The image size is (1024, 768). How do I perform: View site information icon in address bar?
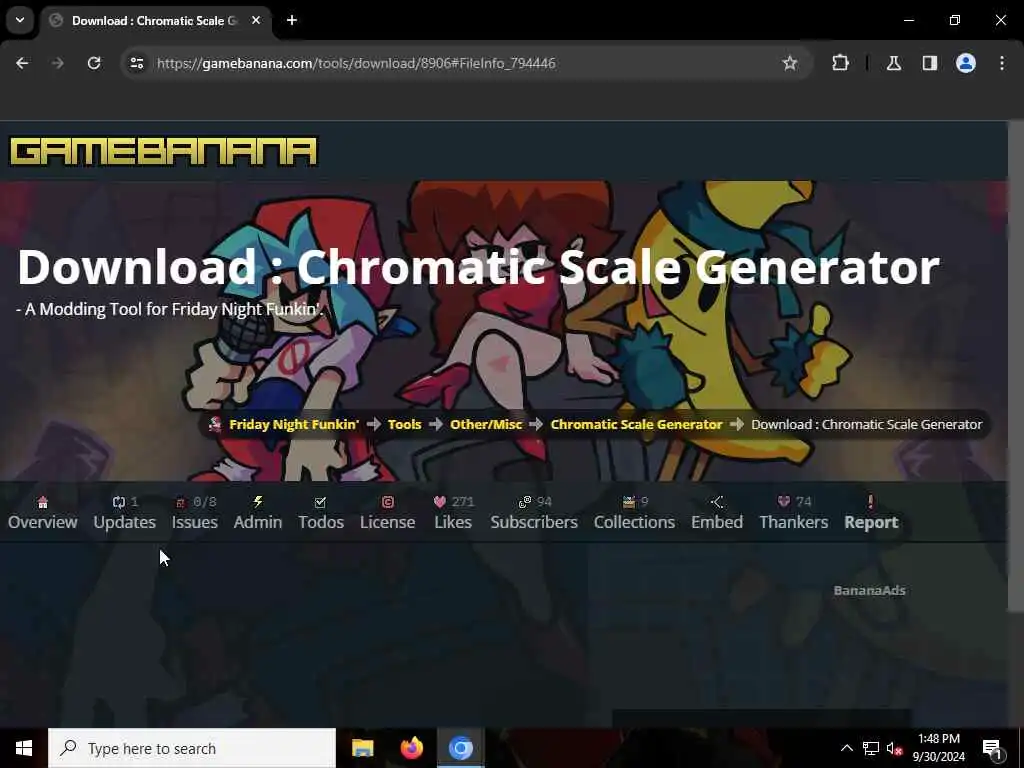point(136,63)
